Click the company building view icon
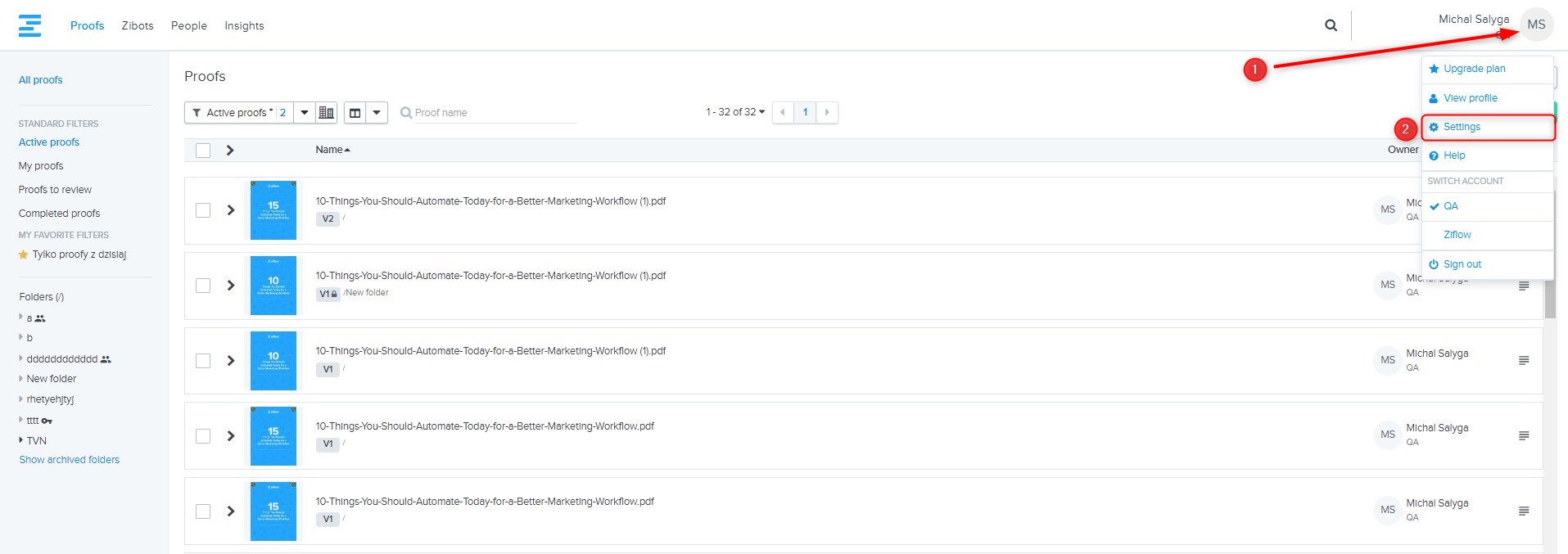Screen dimensions: 1568x554 pyautogui.click(x=326, y=112)
